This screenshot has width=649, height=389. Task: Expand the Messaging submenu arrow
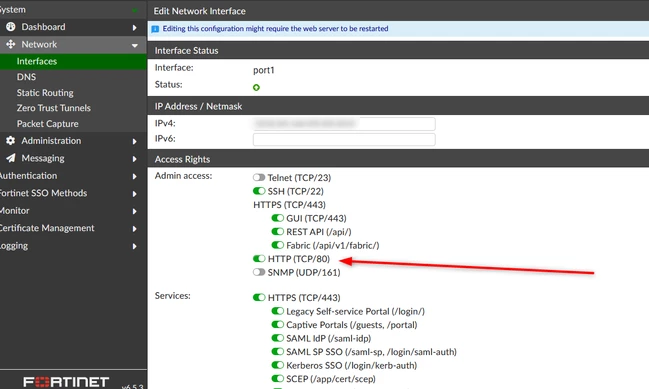(135, 159)
